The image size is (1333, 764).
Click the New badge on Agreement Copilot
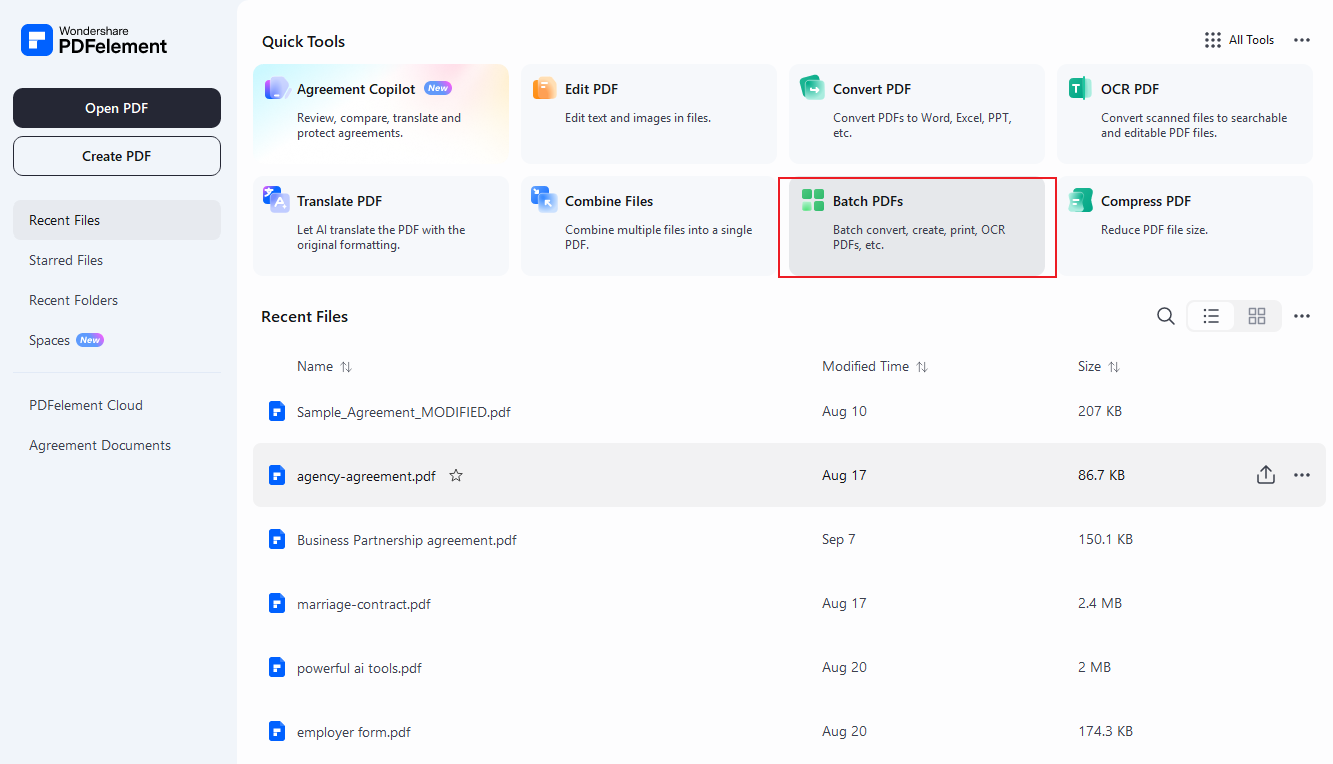click(438, 88)
